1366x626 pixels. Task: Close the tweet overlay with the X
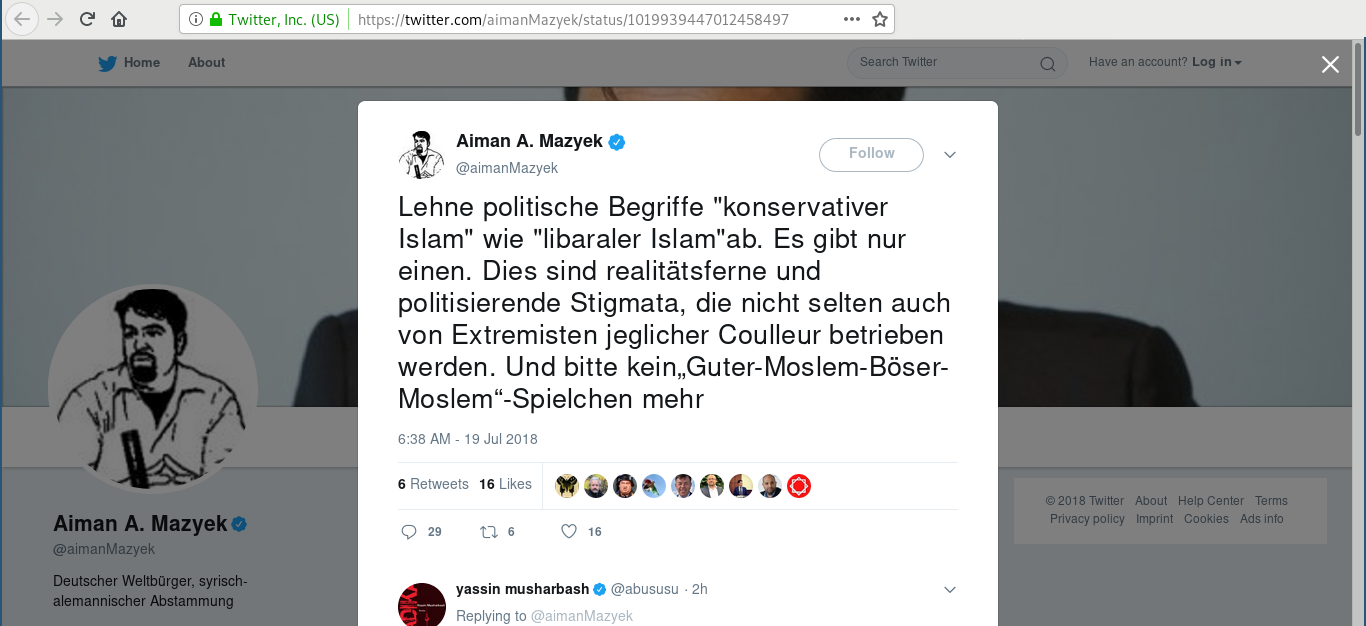[x=1330, y=65]
